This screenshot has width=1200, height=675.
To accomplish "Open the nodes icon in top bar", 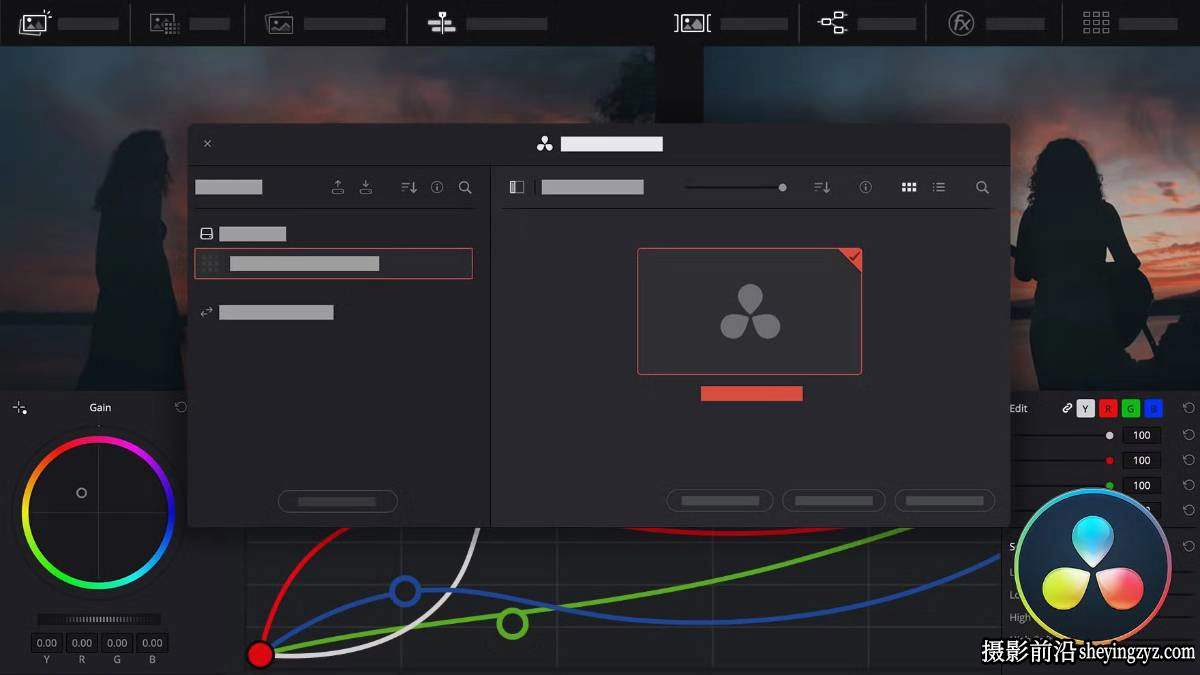I will click(832, 22).
